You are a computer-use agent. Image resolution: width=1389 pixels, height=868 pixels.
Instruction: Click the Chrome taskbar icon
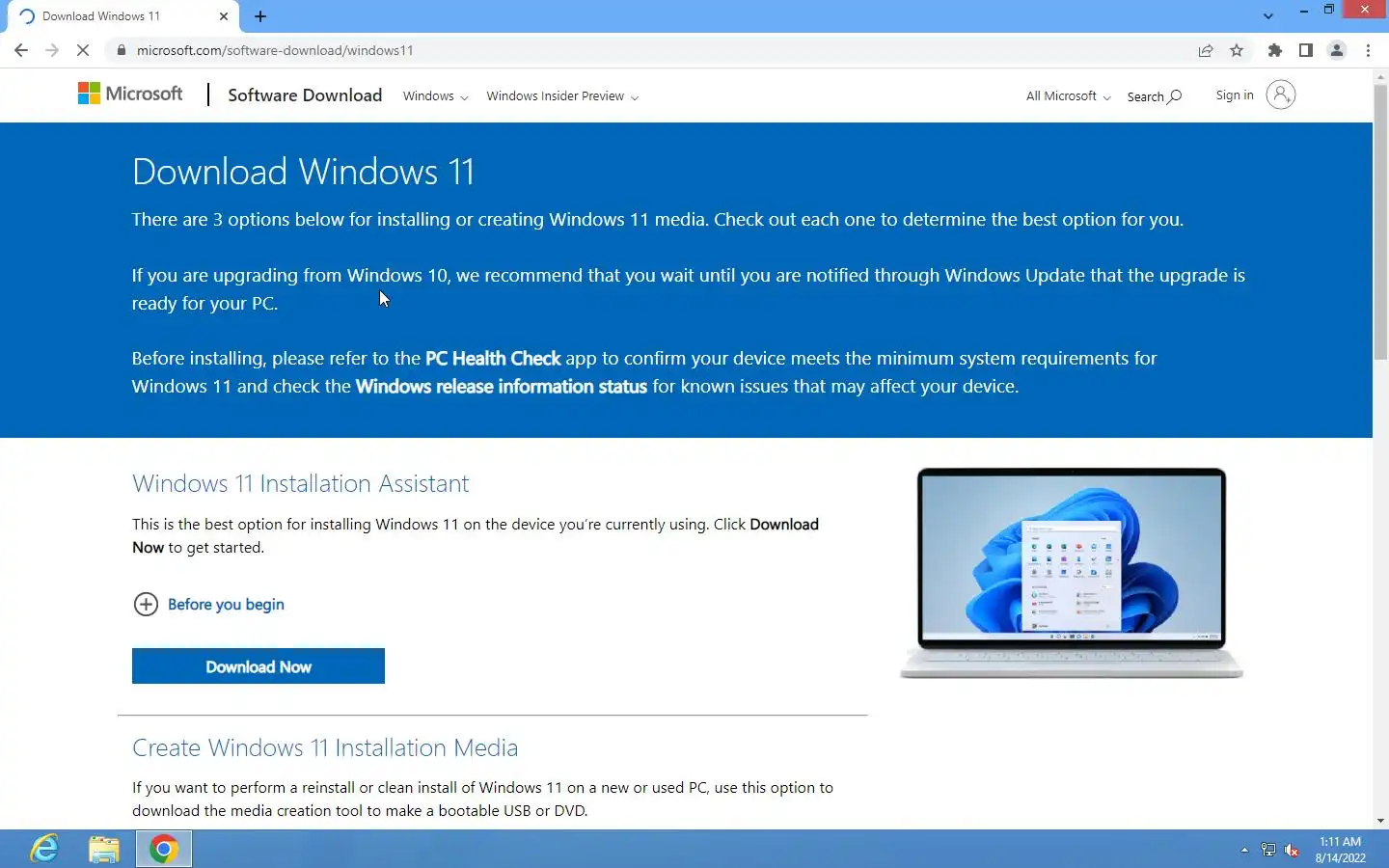163,849
